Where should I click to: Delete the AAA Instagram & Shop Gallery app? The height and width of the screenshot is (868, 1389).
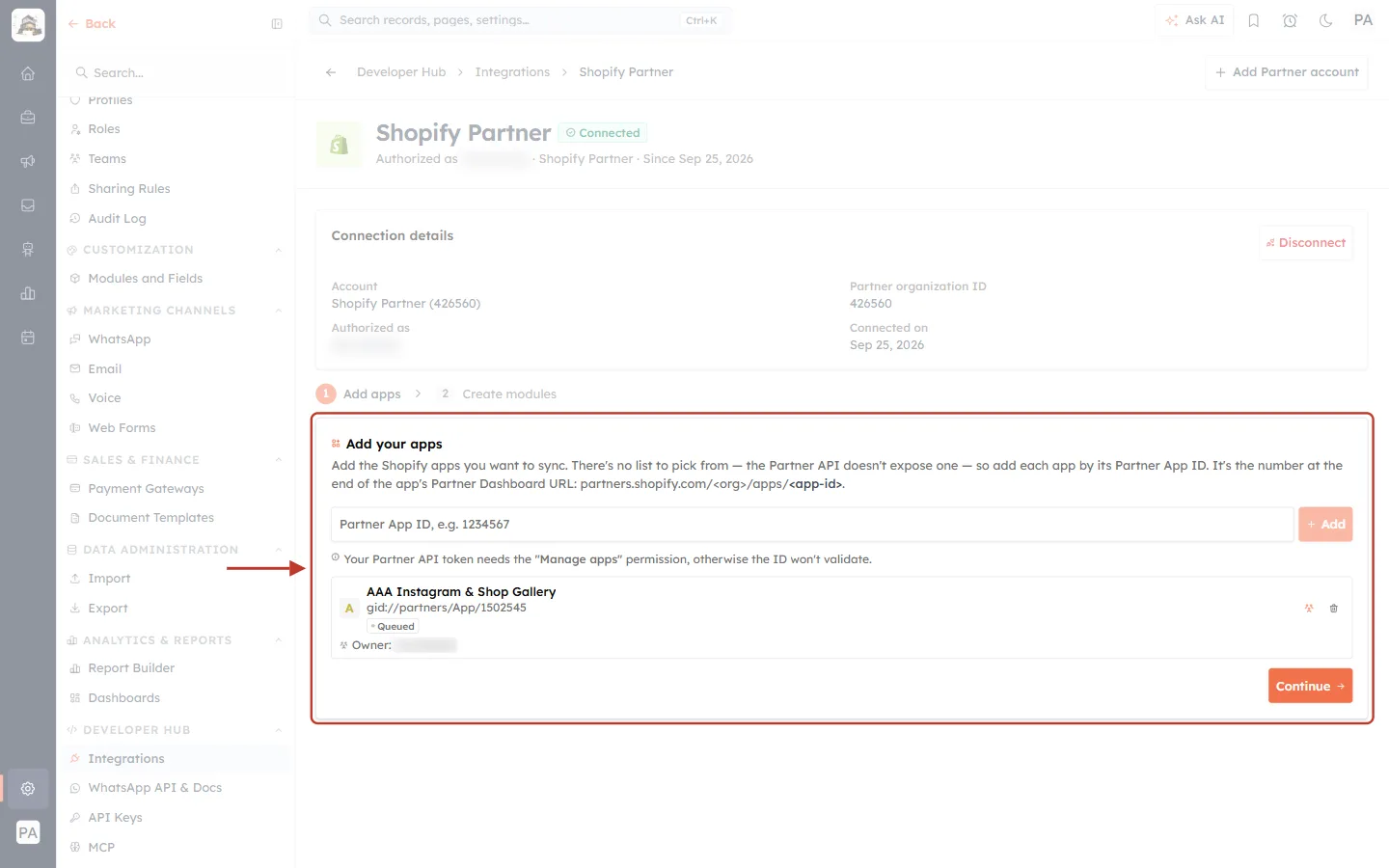click(1334, 609)
